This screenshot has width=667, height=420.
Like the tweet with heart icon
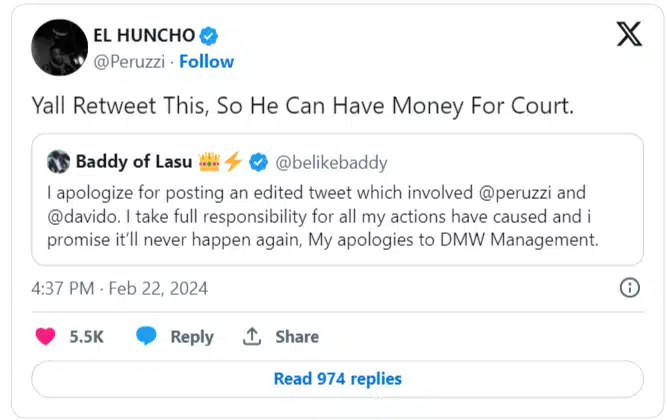click(x=45, y=336)
